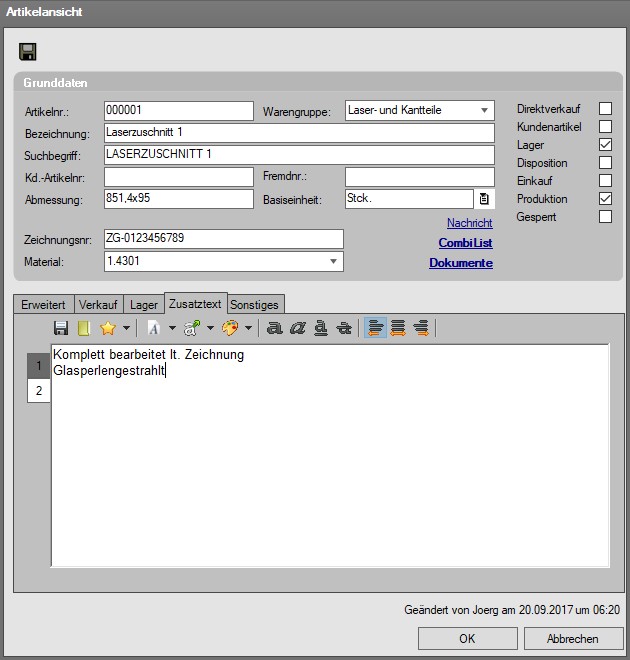This screenshot has height=660, width=630.
Task: Apply underline formatting to text
Action: [321, 328]
